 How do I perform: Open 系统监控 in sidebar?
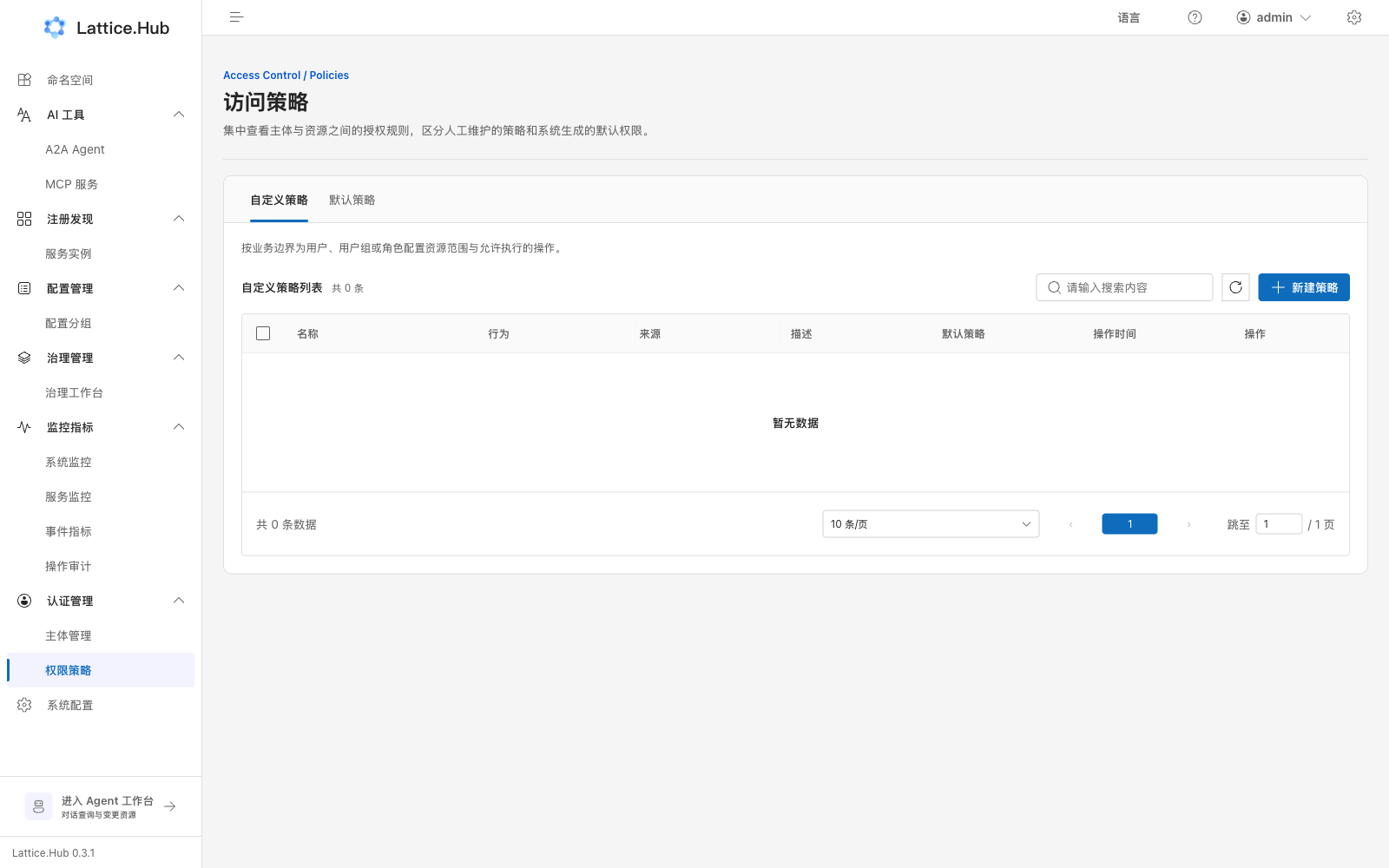[x=68, y=462]
